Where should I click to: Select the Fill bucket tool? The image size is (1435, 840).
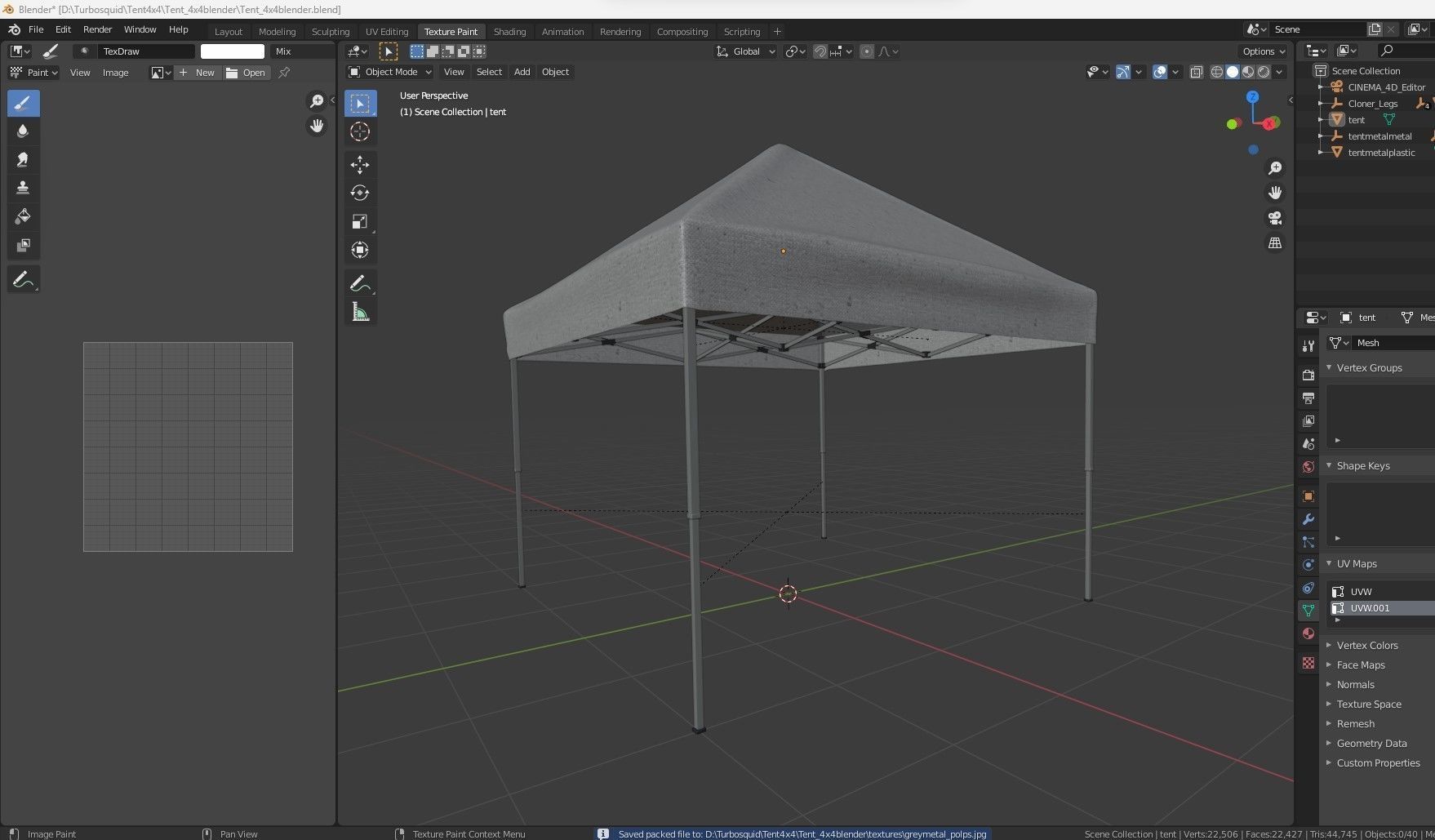[x=23, y=217]
